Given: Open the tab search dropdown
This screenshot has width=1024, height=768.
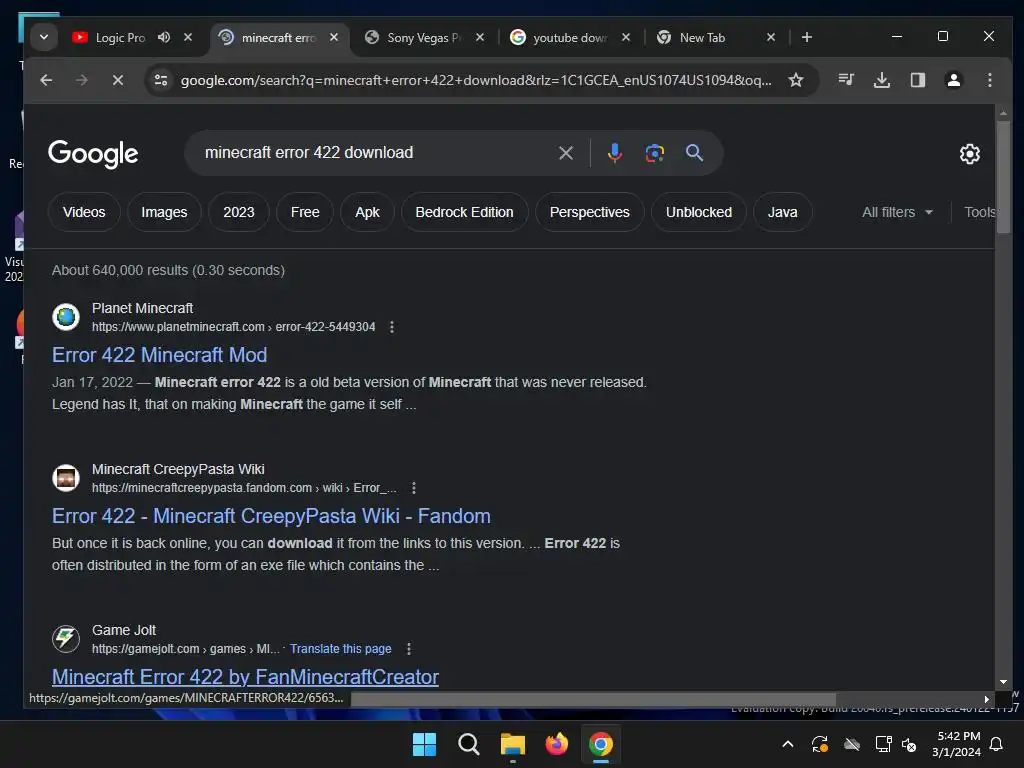Looking at the screenshot, I should [x=44, y=37].
